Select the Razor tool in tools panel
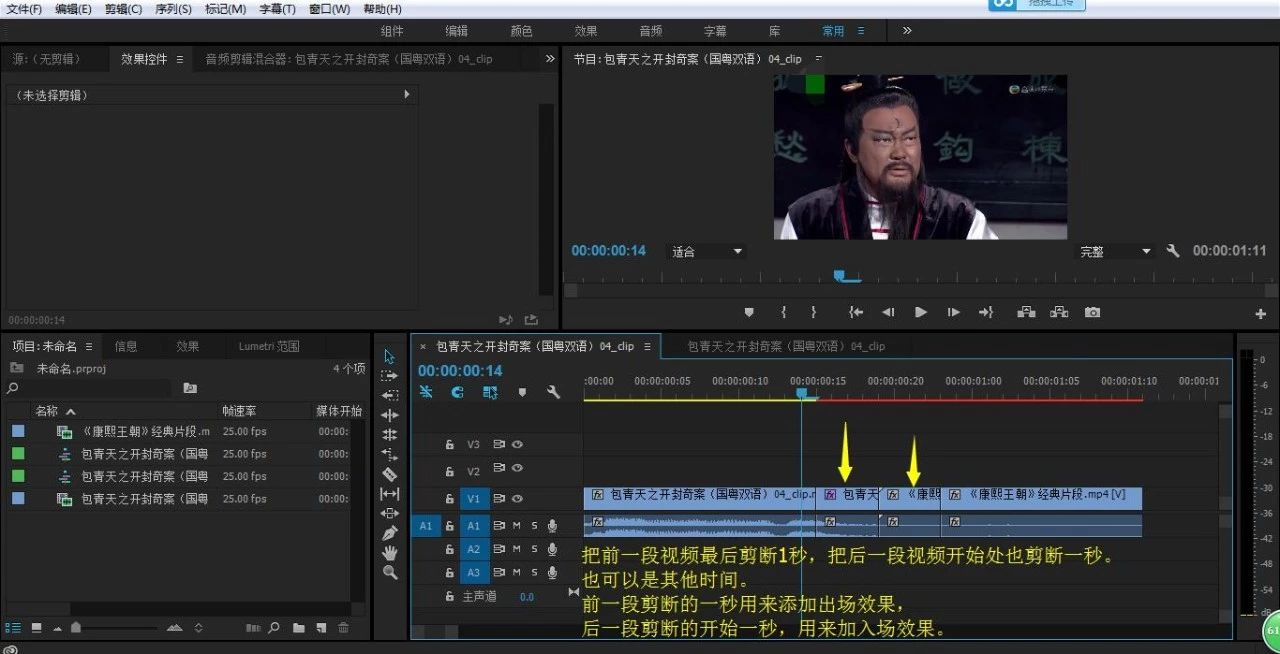 (x=390, y=474)
